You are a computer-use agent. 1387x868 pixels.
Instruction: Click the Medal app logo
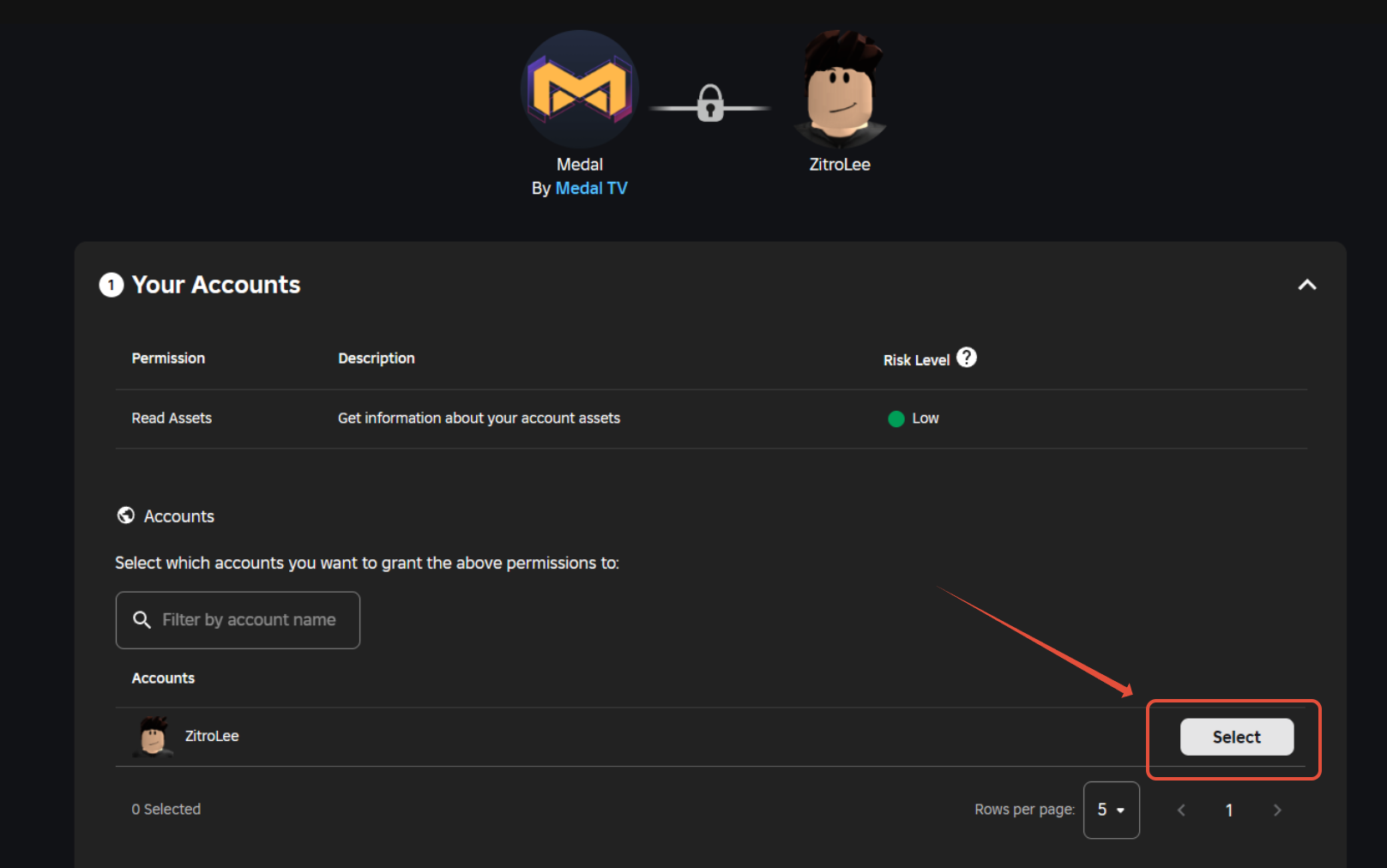point(580,89)
